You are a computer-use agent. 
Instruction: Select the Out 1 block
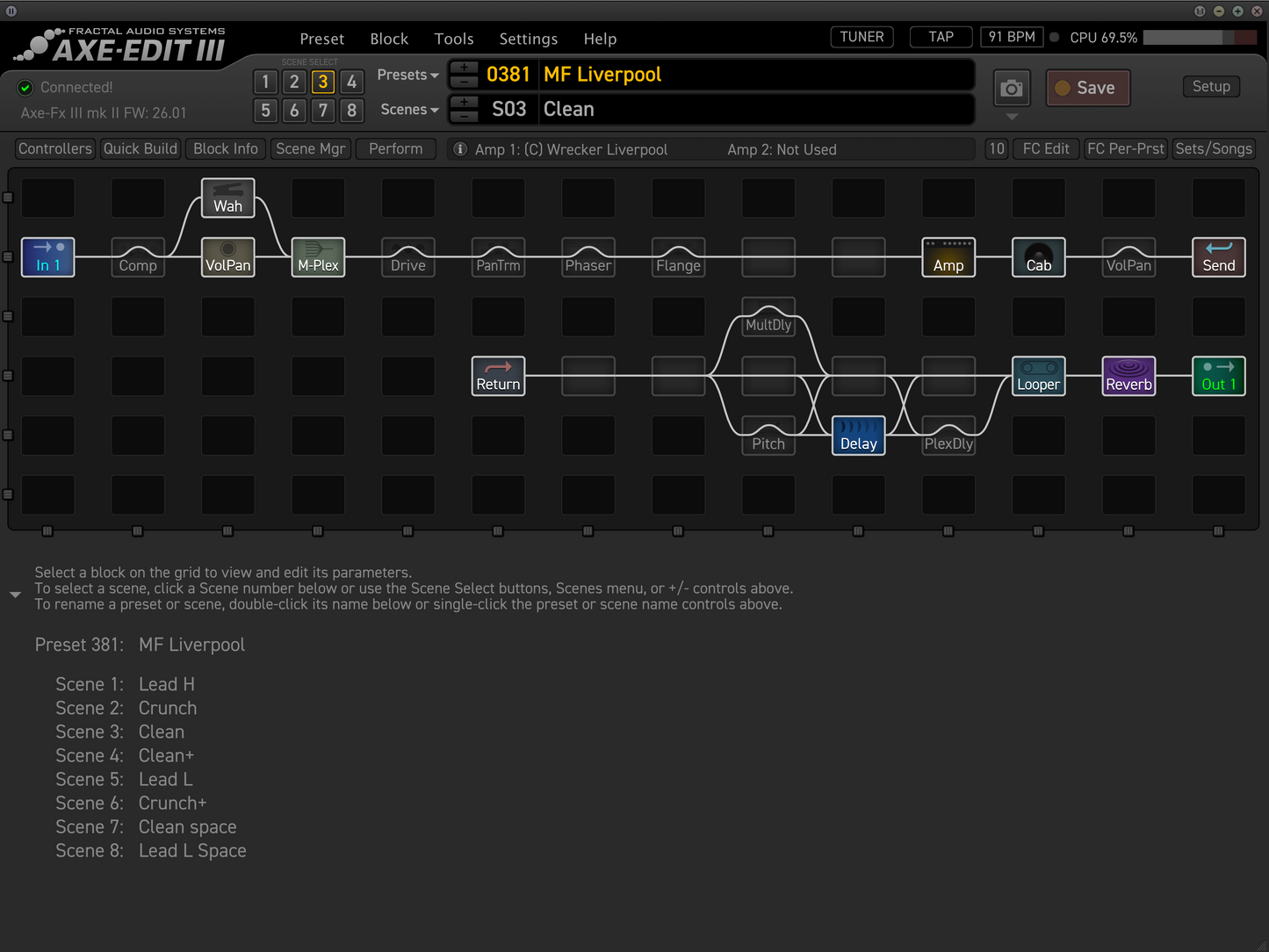pos(1218,376)
